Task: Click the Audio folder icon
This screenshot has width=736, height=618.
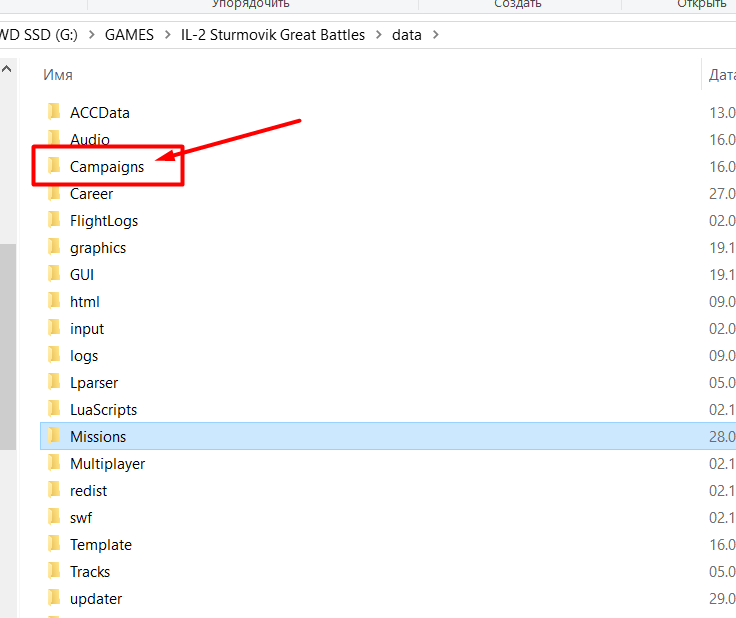Action: (54, 138)
